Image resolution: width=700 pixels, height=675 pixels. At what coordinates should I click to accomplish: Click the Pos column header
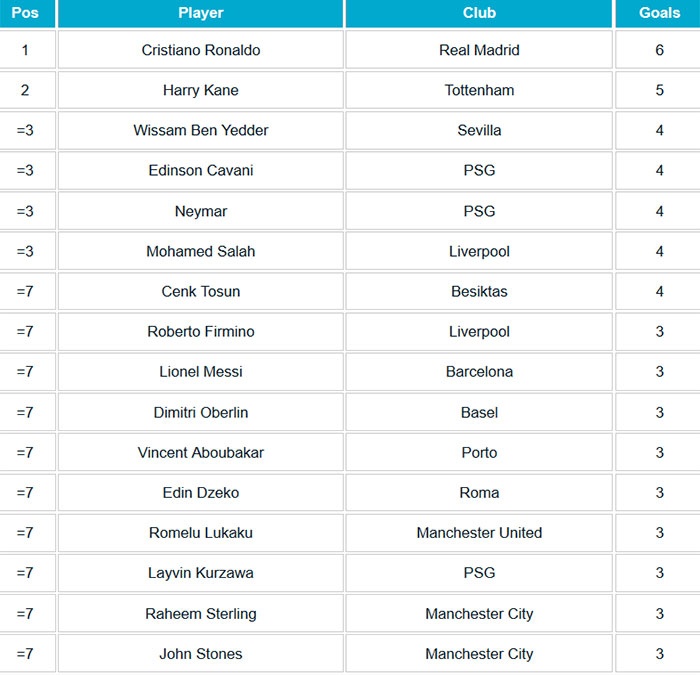tap(25, 13)
